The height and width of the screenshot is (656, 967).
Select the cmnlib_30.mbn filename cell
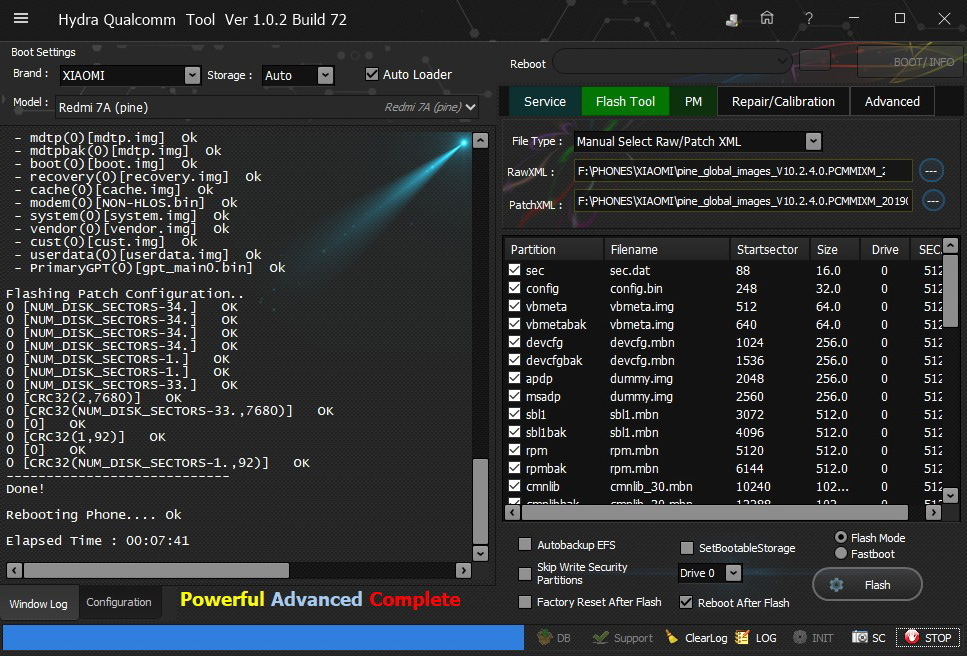tap(651, 486)
